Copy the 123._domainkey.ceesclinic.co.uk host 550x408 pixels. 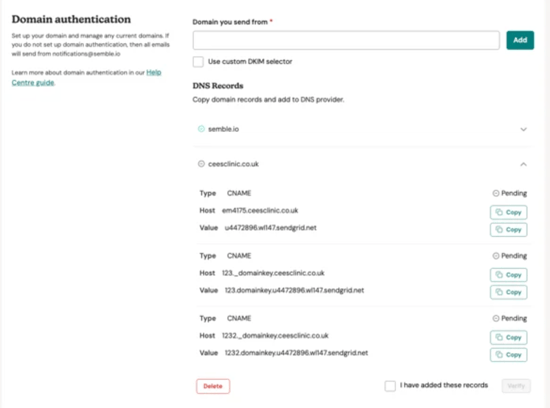tap(508, 275)
